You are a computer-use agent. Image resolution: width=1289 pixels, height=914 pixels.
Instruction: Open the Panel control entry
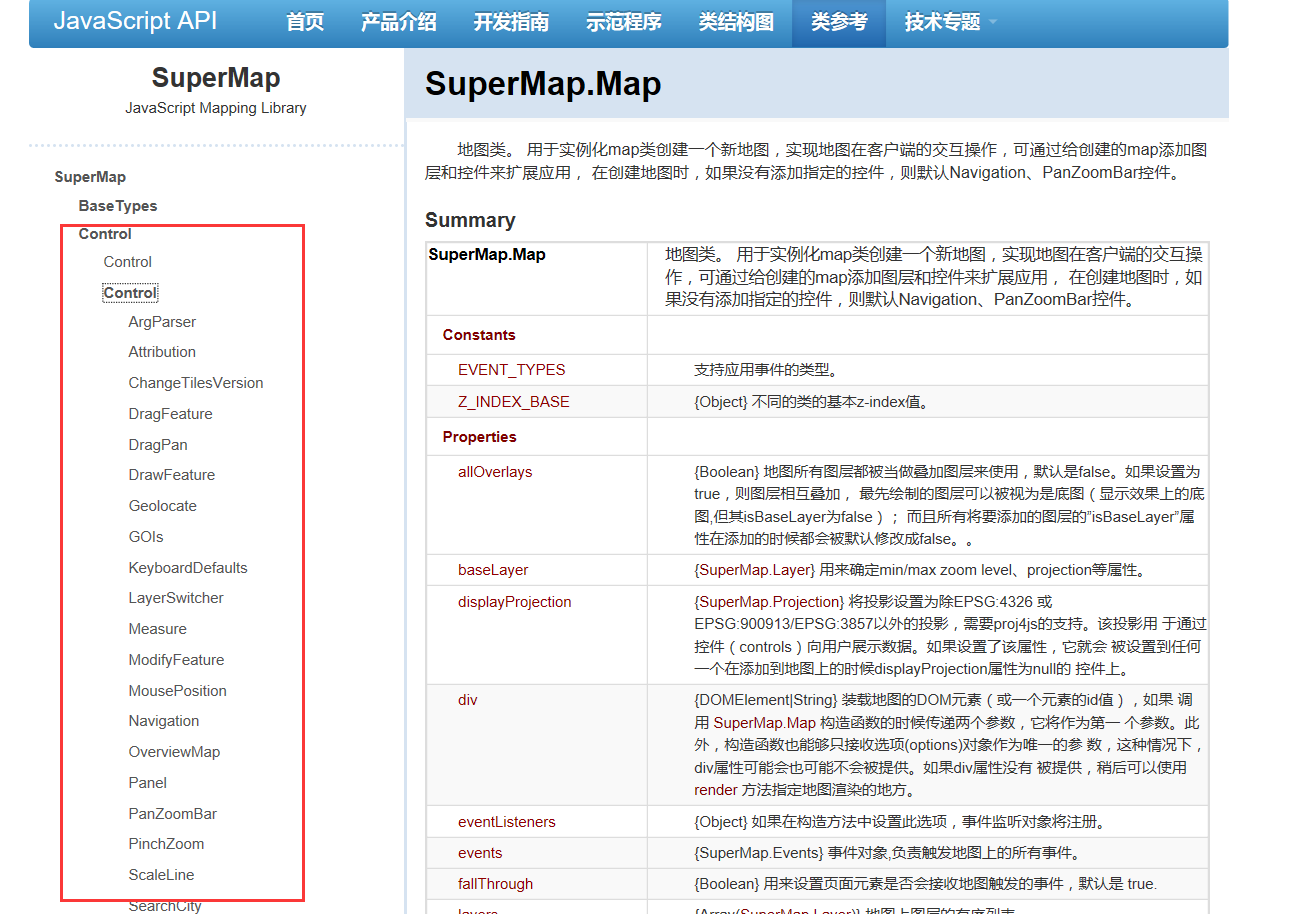148,783
